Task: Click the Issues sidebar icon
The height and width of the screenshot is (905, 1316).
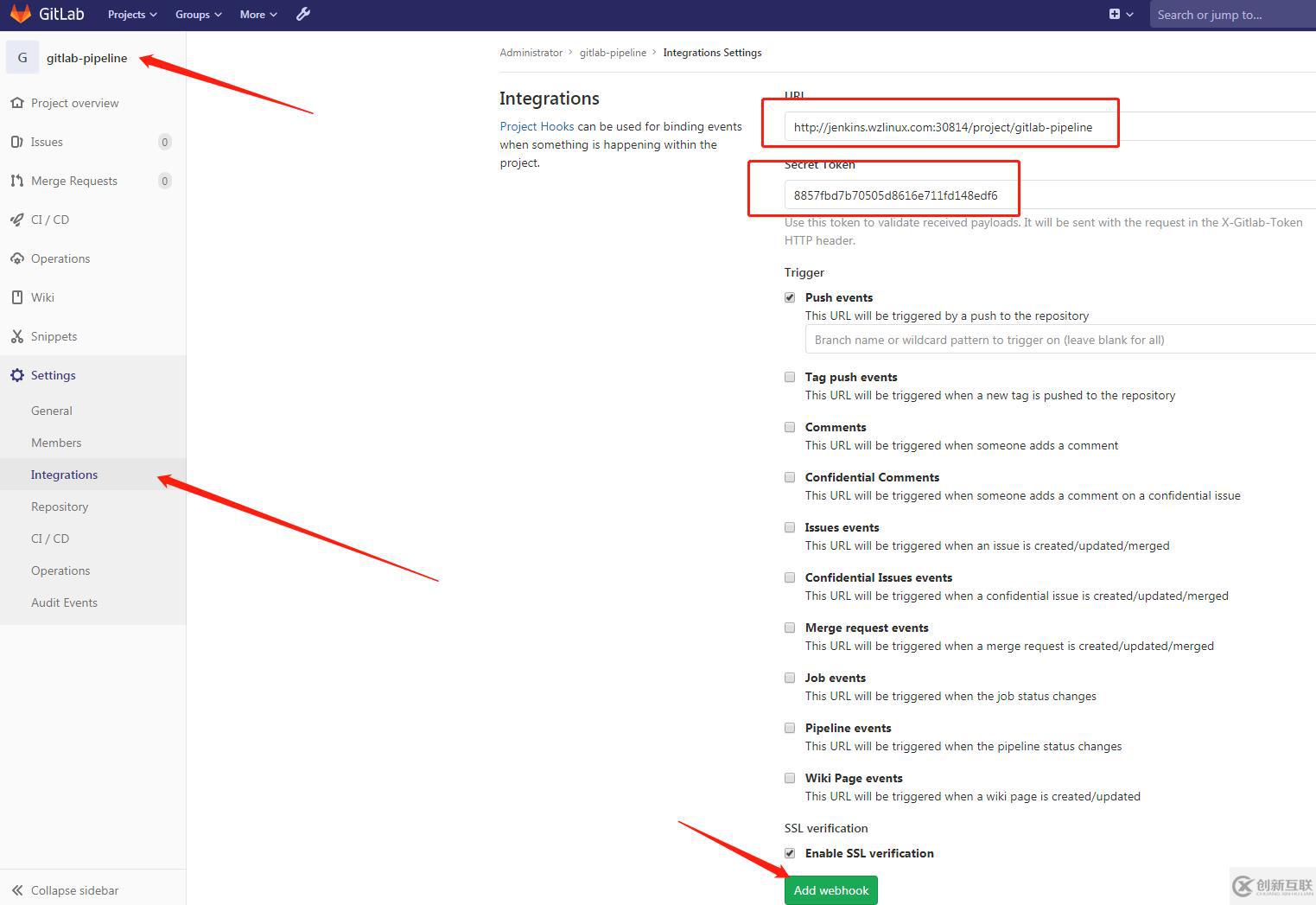Action: (17, 142)
